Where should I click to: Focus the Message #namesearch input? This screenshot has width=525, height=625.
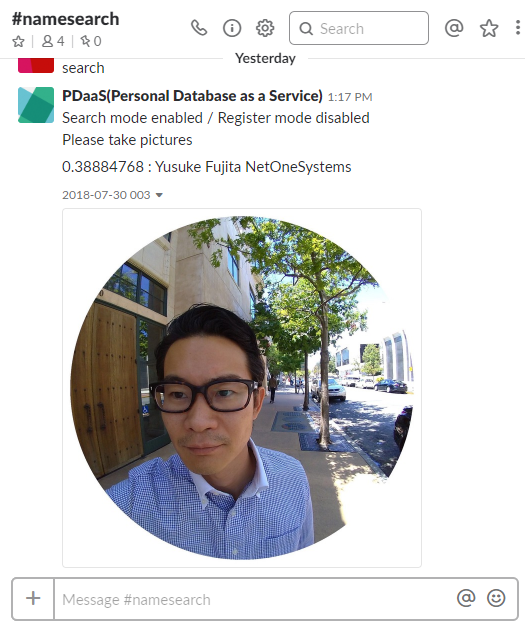point(253,599)
